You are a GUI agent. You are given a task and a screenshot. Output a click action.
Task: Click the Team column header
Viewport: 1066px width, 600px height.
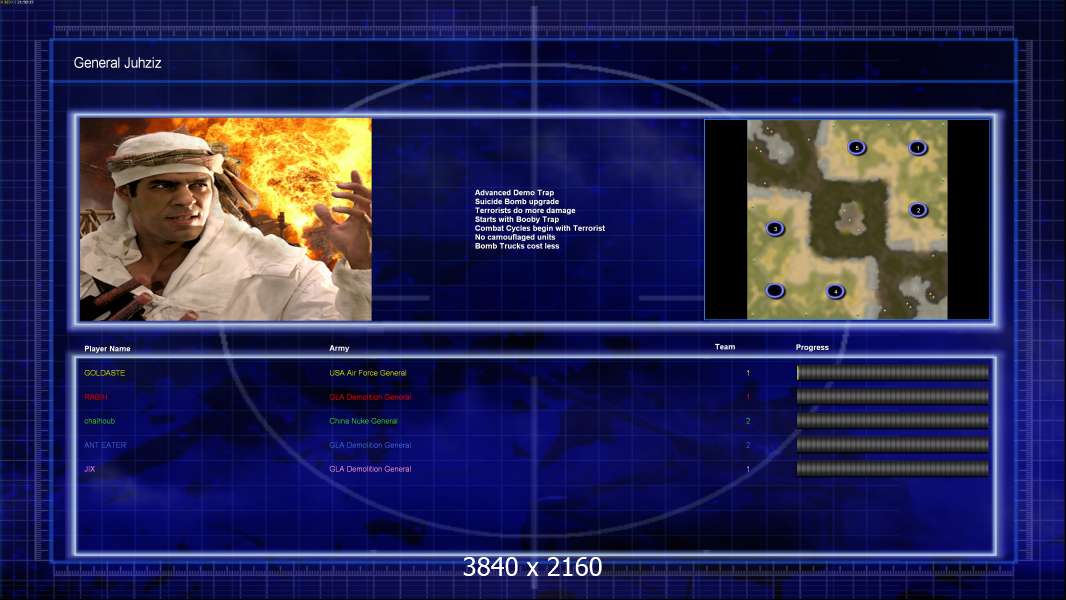725,347
